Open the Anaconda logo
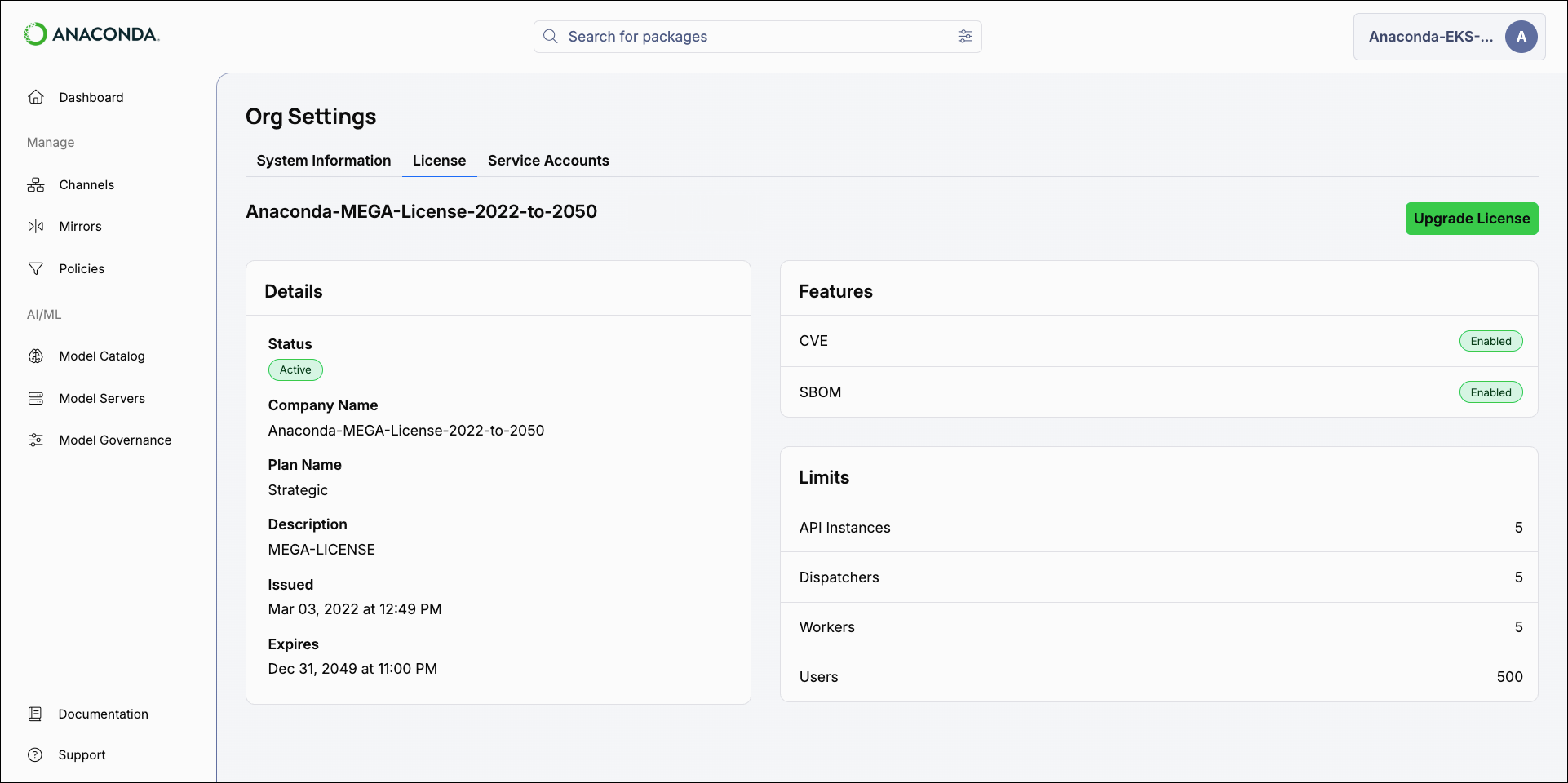Image resolution: width=1568 pixels, height=783 pixels. [91, 34]
